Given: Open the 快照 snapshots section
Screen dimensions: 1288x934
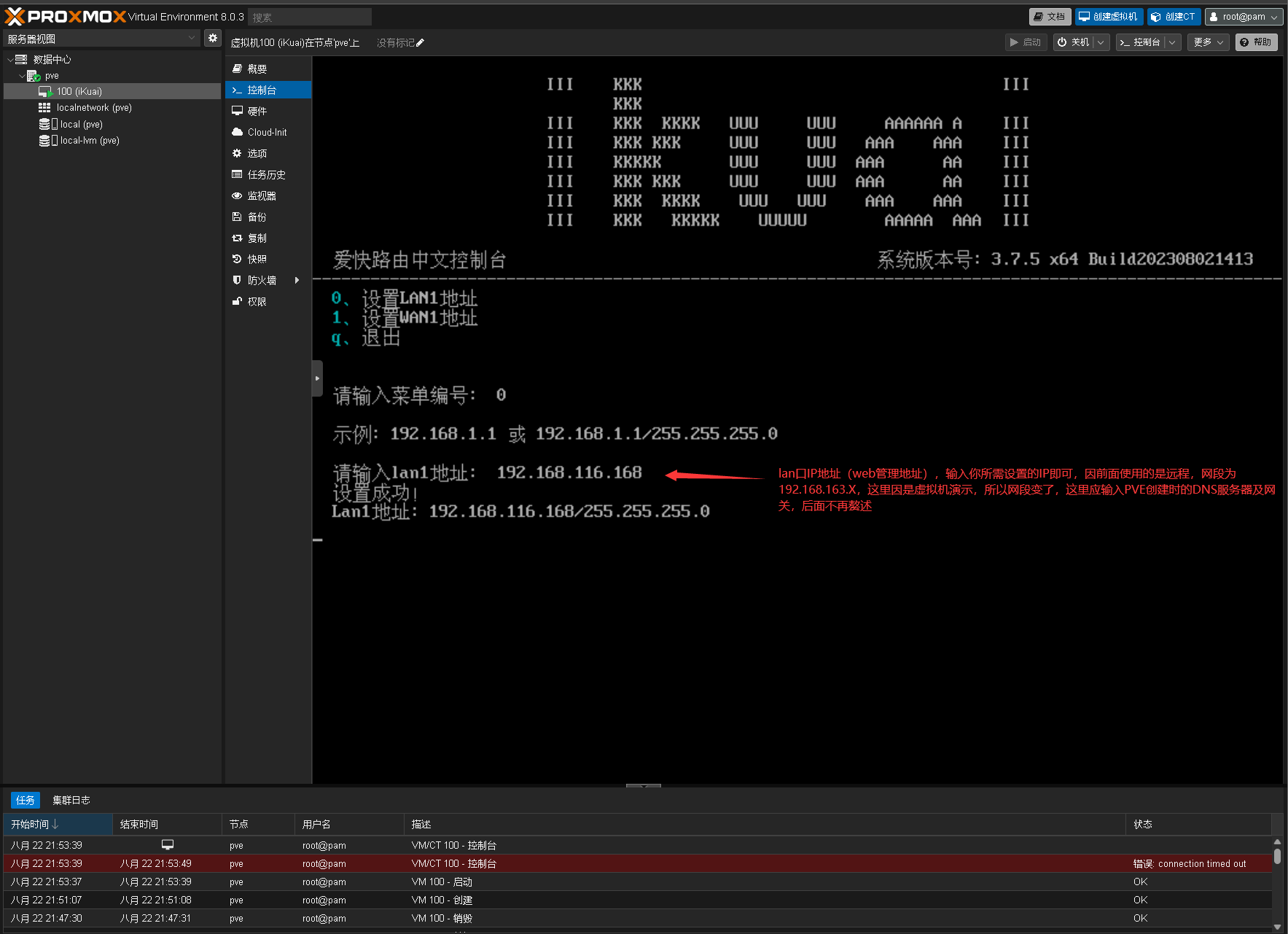Looking at the screenshot, I should point(257,259).
